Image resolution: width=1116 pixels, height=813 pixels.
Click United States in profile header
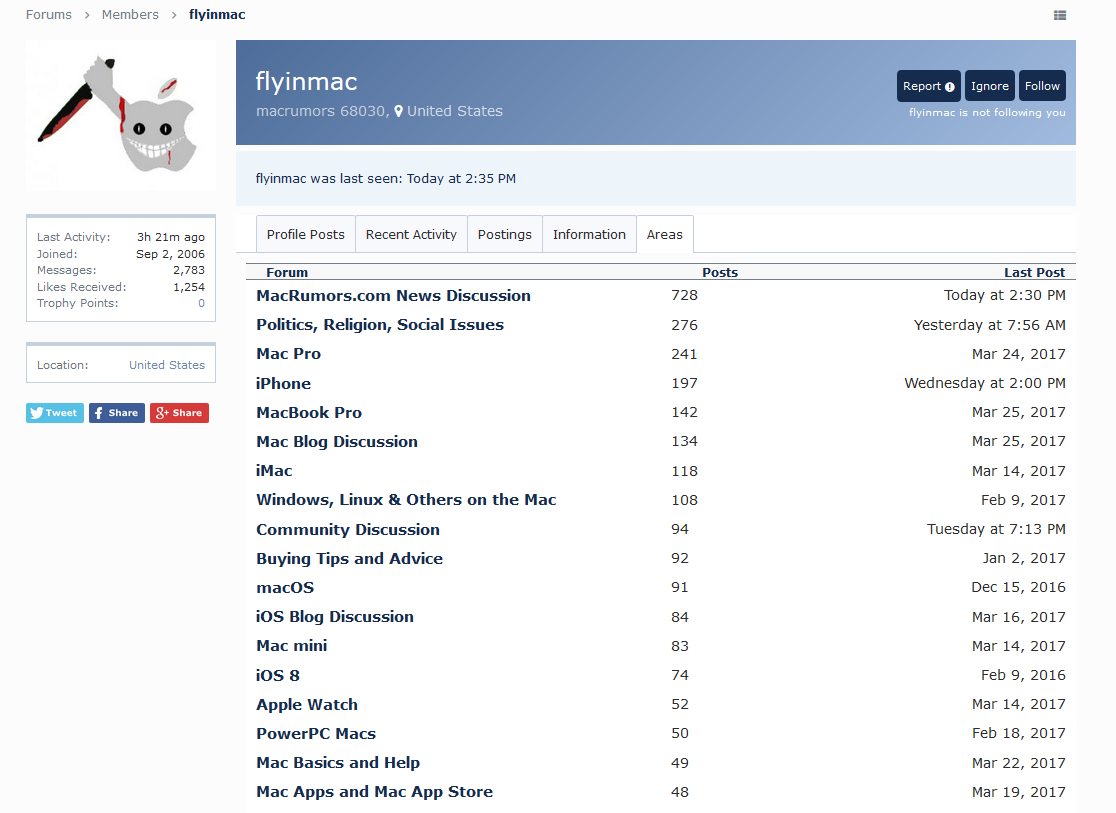click(455, 111)
